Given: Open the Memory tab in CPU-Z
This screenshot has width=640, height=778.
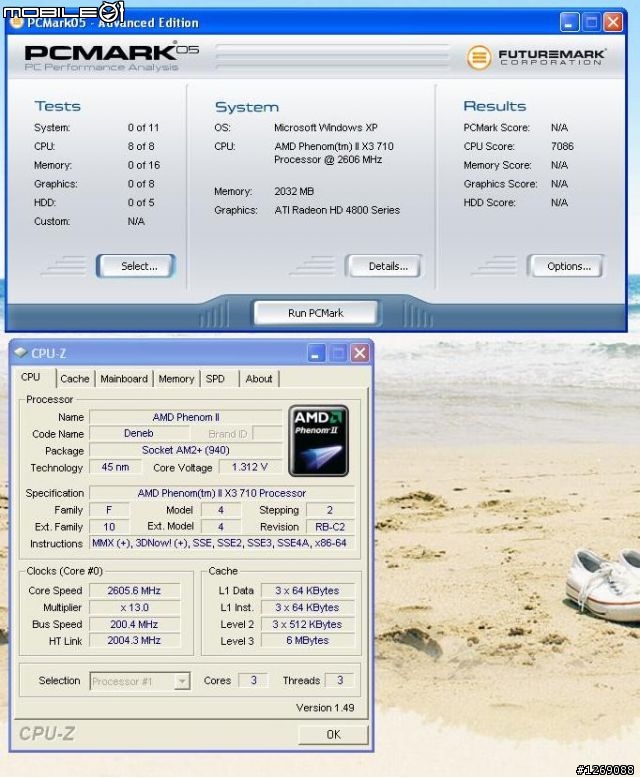Looking at the screenshot, I should [x=176, y=379].
